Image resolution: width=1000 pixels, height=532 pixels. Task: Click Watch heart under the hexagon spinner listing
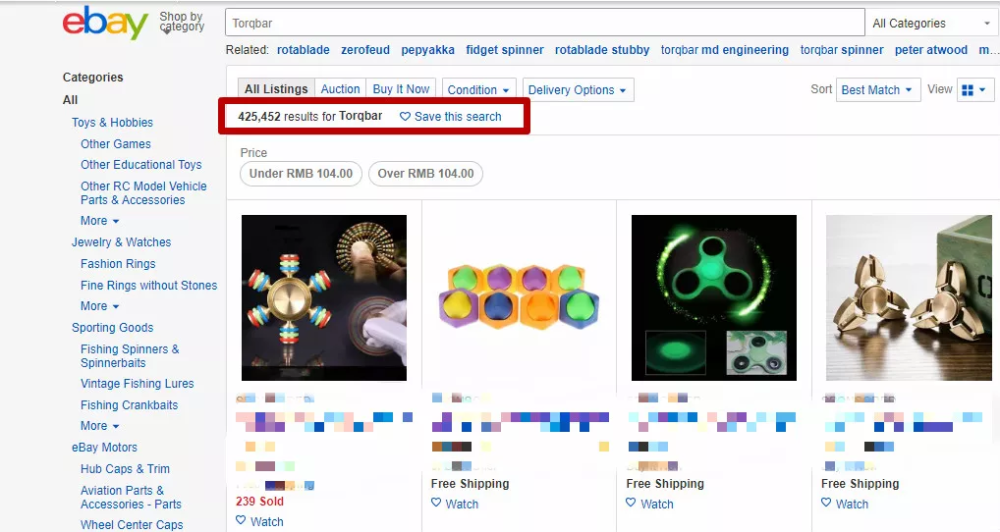coord(436,503)
